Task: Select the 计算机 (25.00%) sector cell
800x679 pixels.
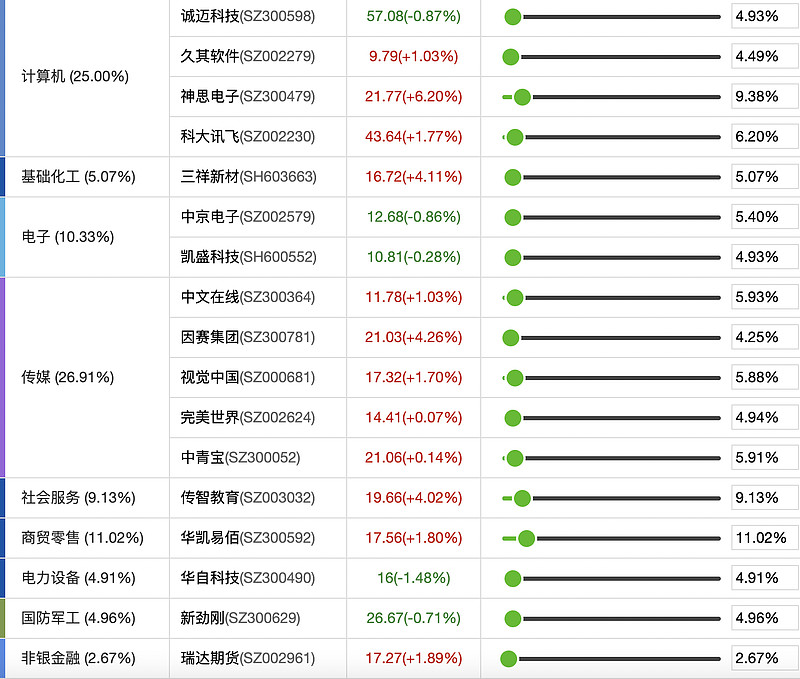Action: point(75,76)
